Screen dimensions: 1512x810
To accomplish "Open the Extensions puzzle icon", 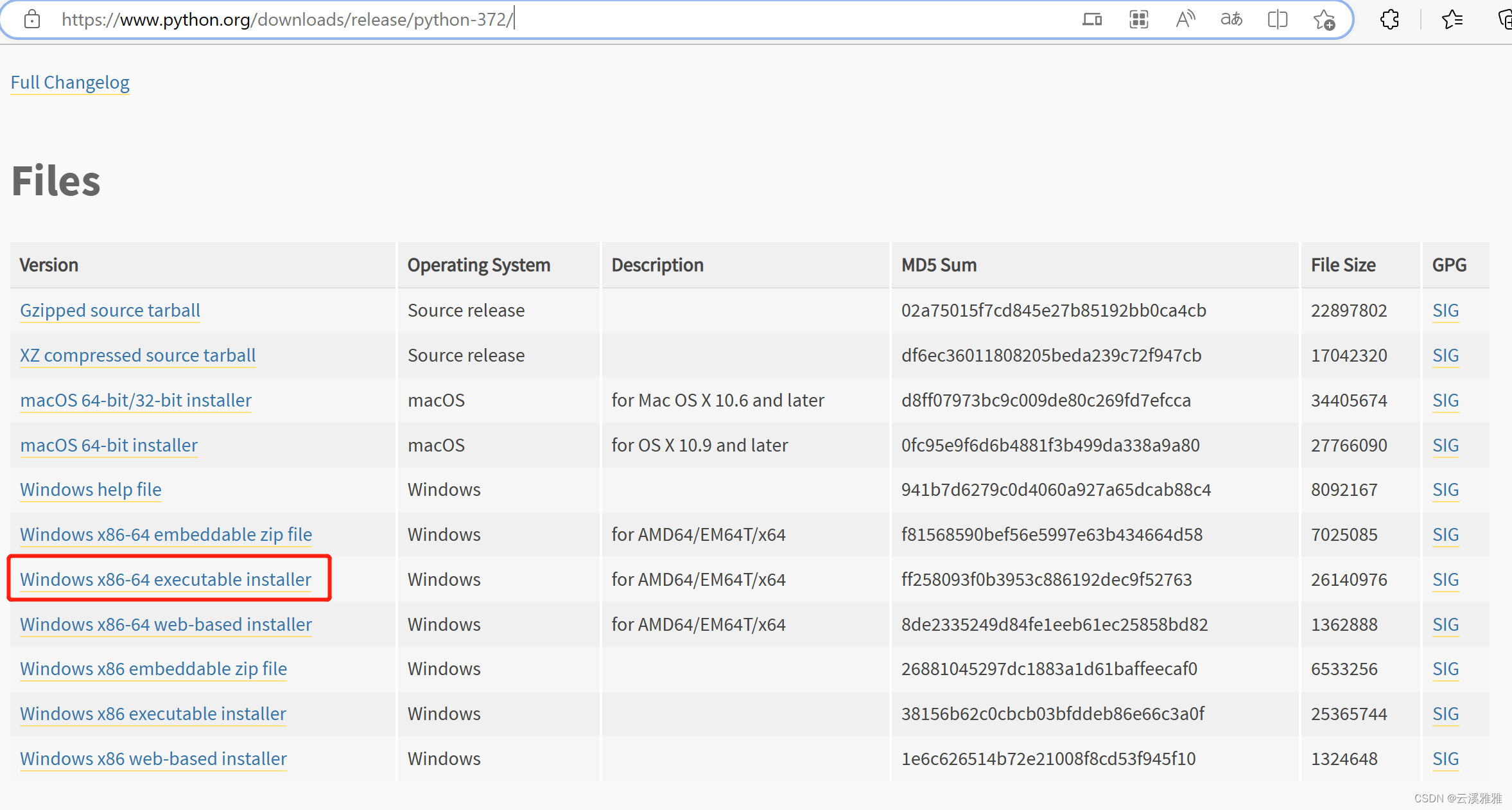I will 1389,19.
